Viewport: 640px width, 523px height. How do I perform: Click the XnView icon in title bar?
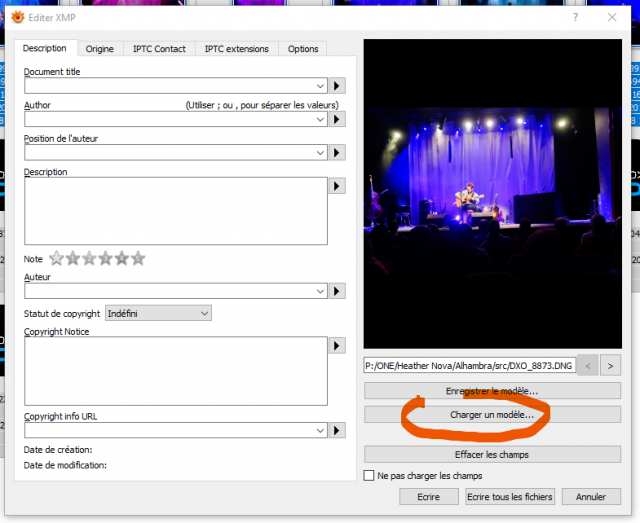click(x=18, y=17)
